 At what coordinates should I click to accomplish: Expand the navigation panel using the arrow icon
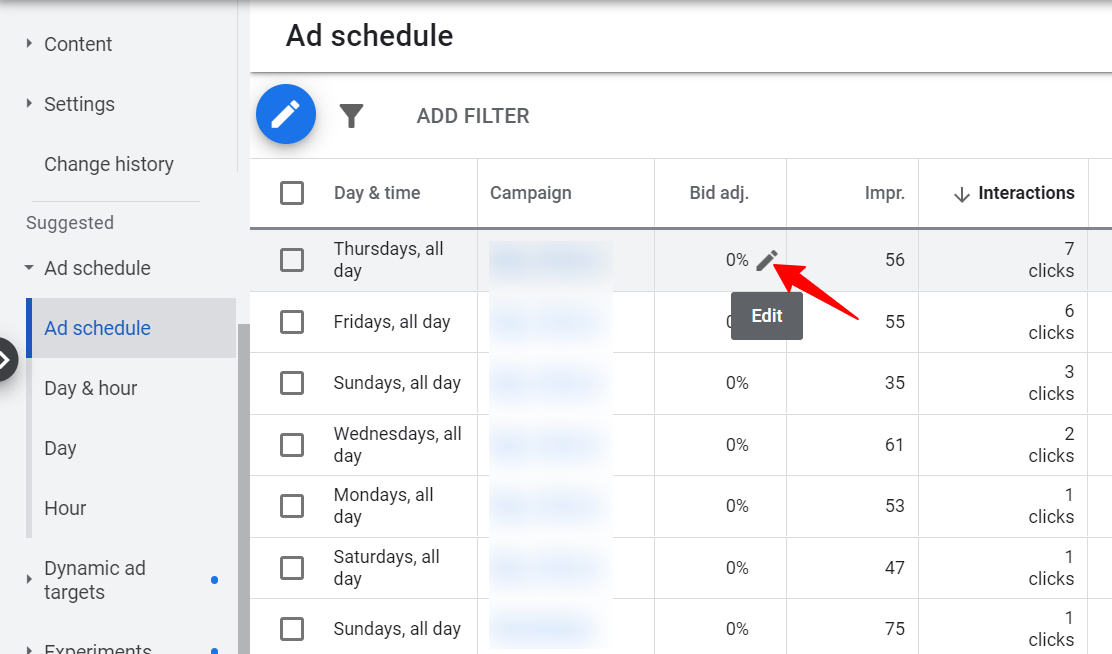[x=6, y=360]
